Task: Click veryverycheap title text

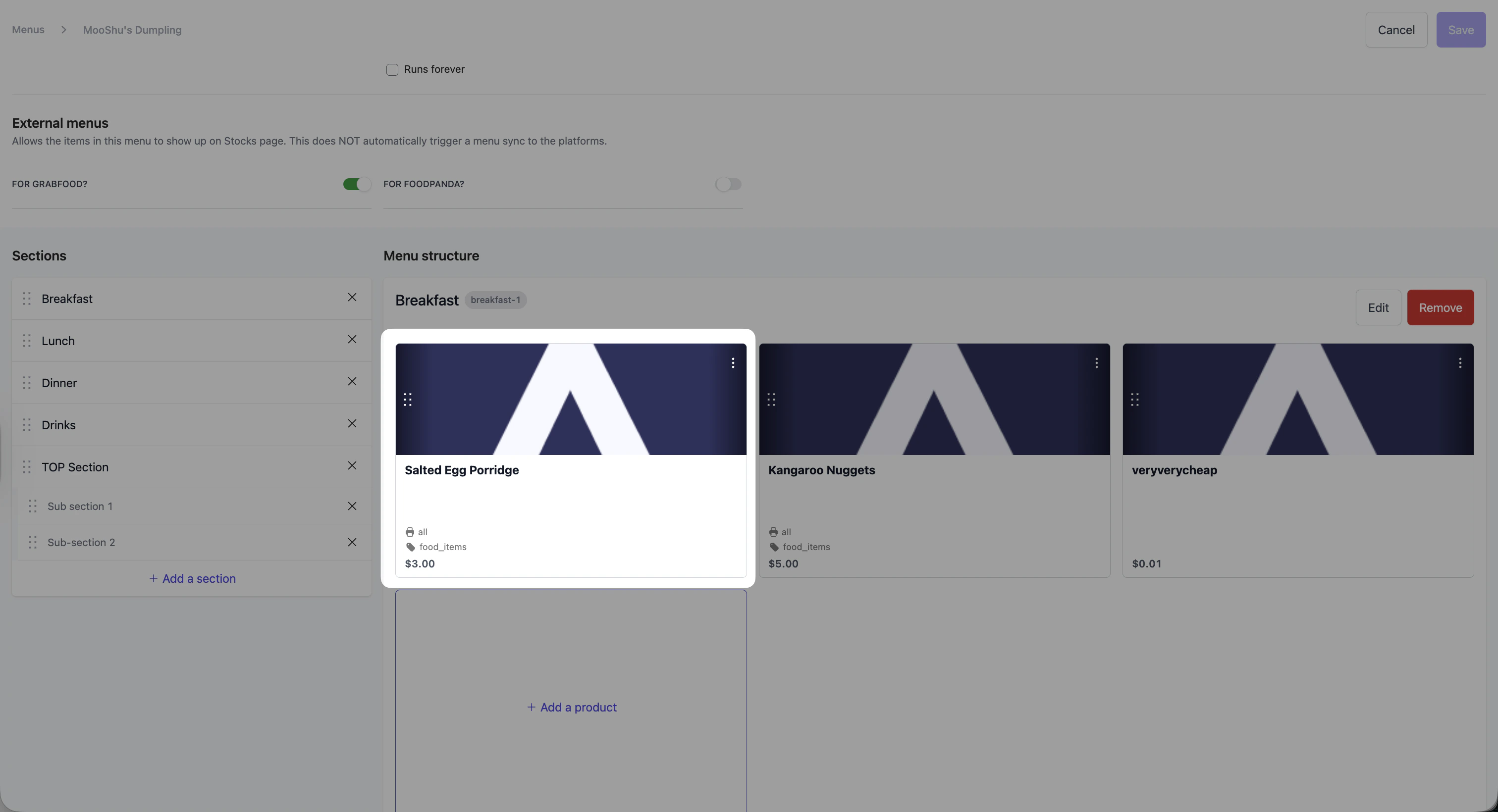Action: (1174, 470)
